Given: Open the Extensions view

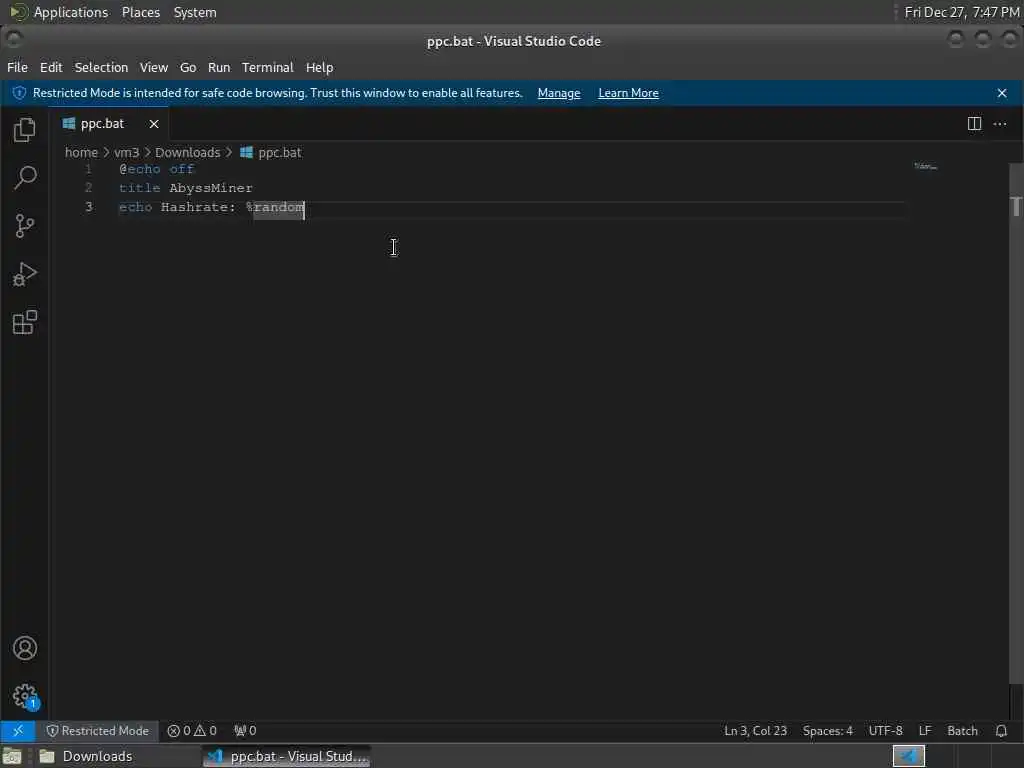Looking at the screenshot, I should 24,323.
